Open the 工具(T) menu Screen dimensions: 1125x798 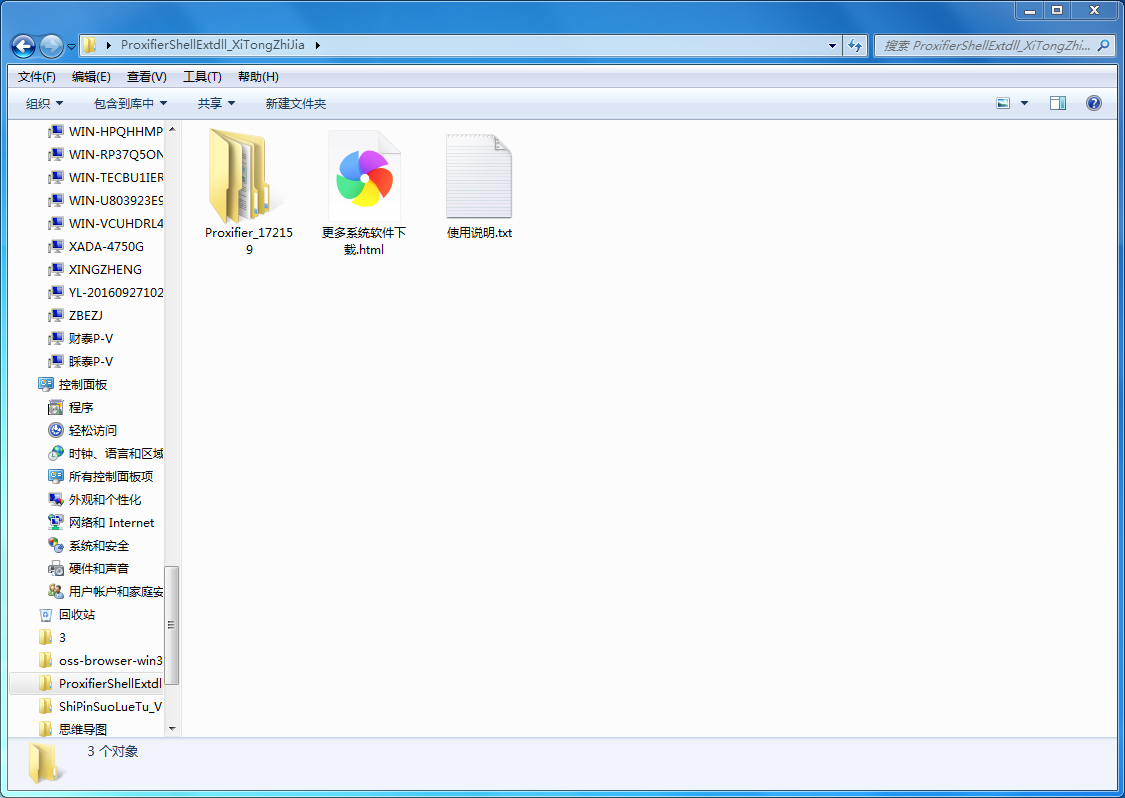202,77
